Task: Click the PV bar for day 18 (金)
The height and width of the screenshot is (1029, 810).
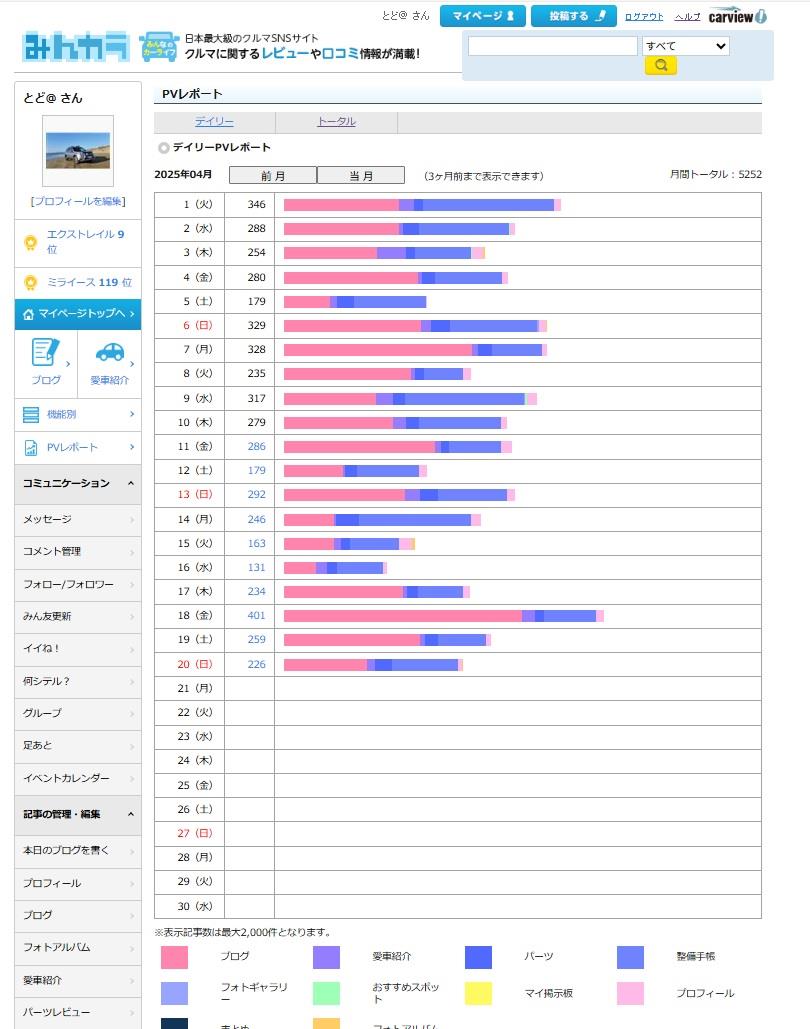Action: tap(444, 616)
